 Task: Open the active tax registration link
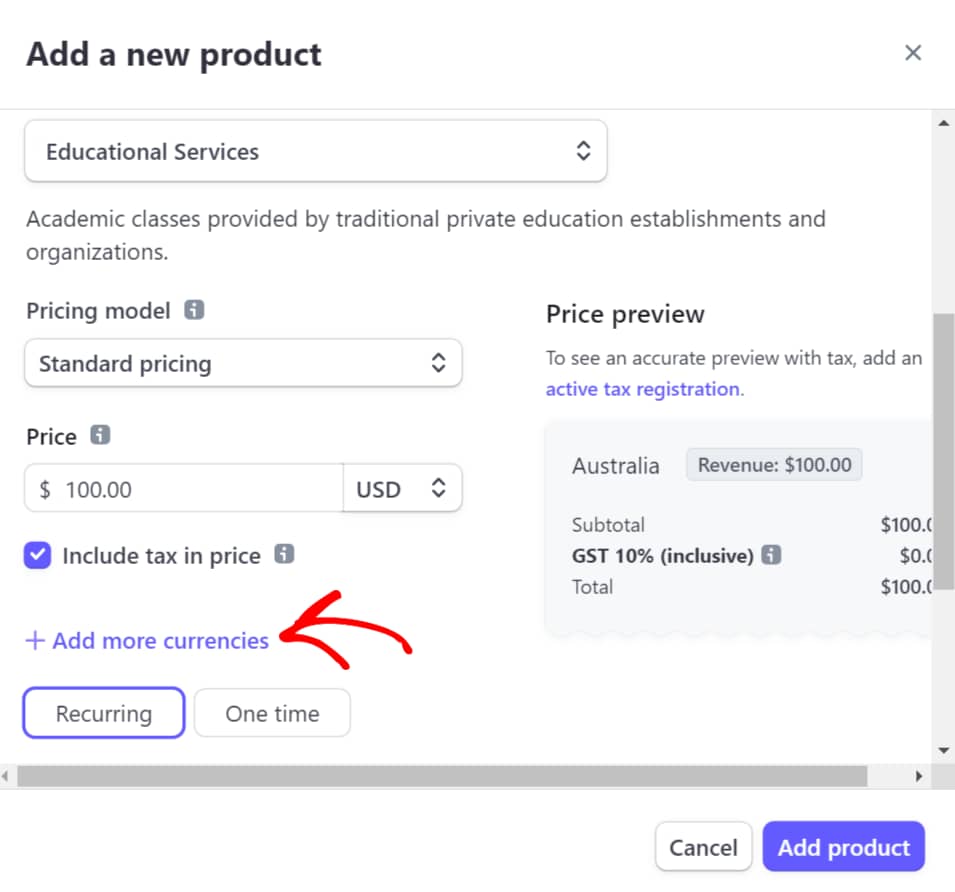(x=643, y=389)
